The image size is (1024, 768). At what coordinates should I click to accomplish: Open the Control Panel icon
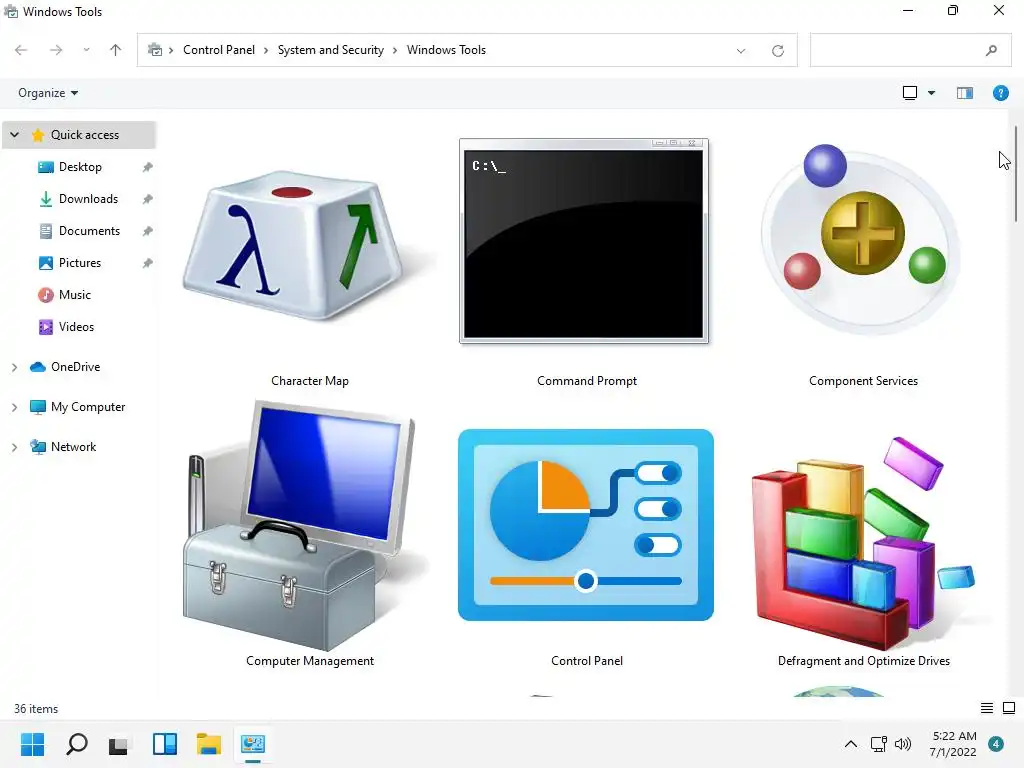pyautogui.click(x=586, y=524)
